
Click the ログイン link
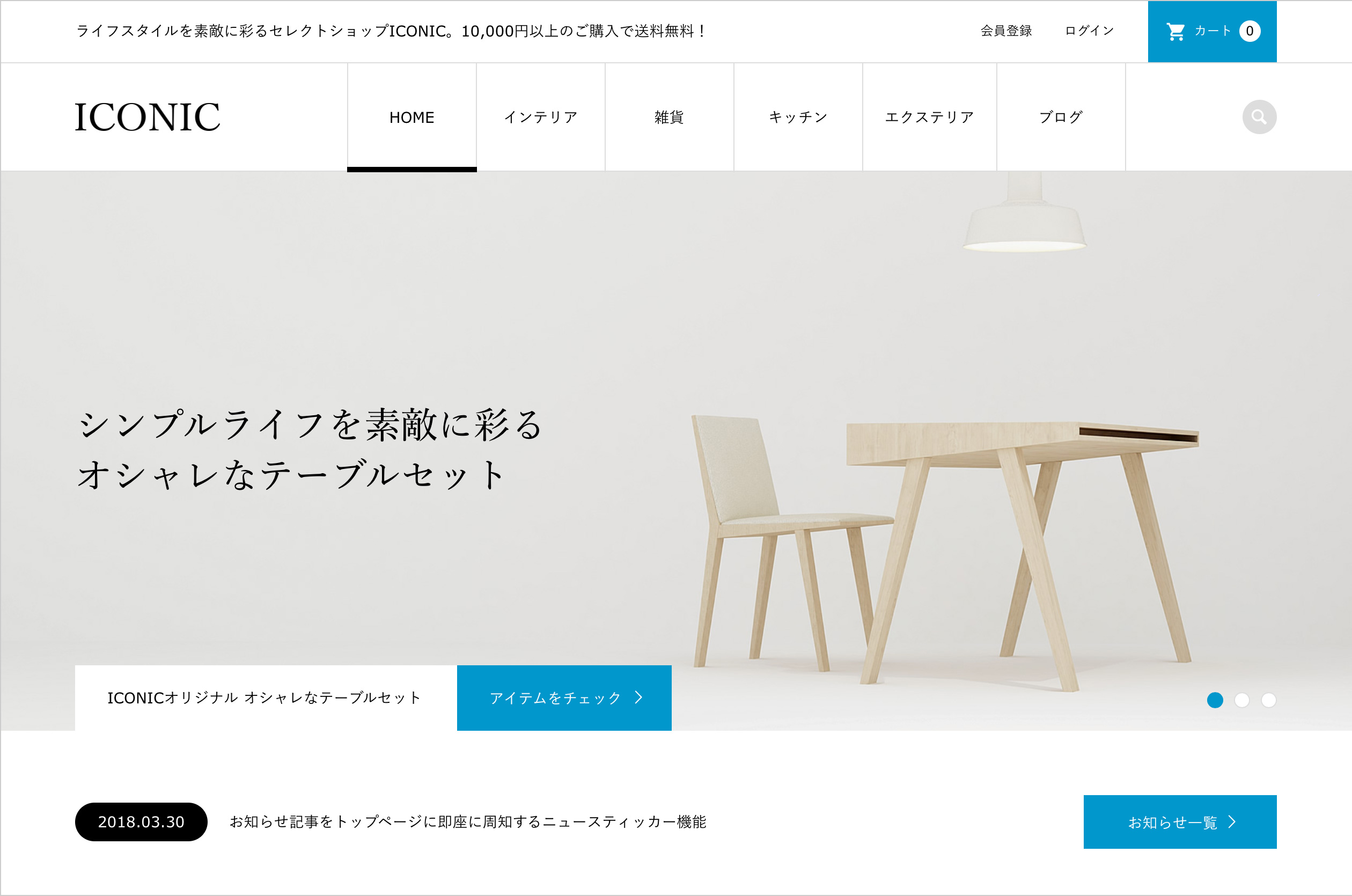click(x=1089, y=31)
